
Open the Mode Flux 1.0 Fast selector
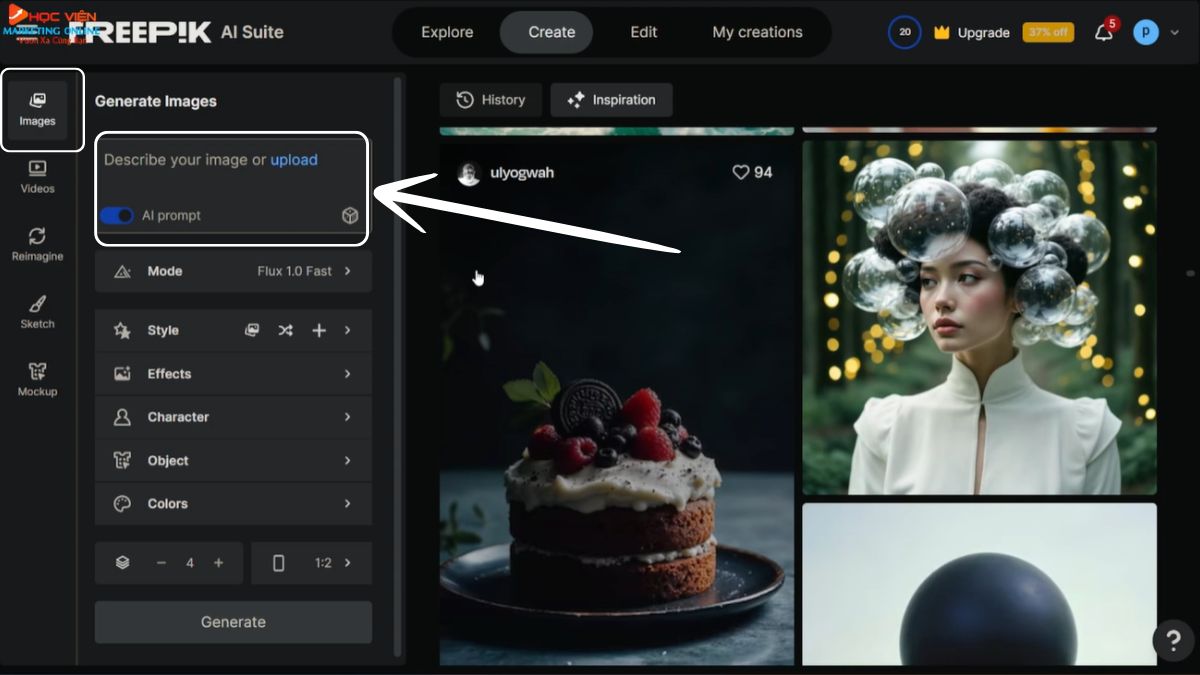click(233, 271)
